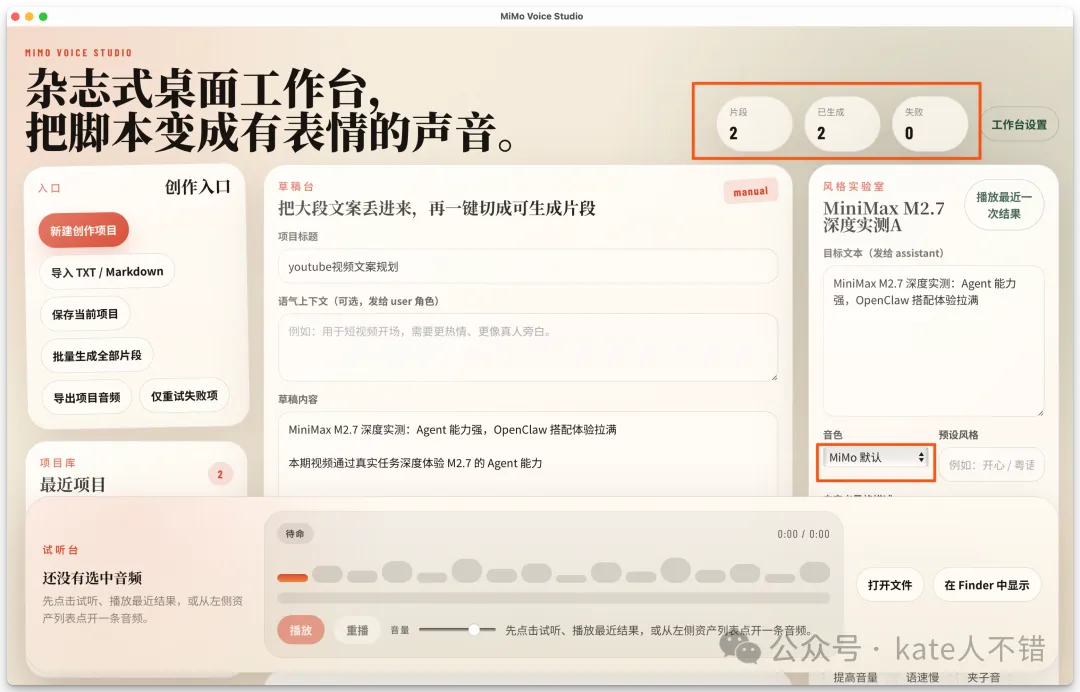Click 在 Finder 中显示 button
The image size is (1080, 692).
pyautogui.click(x=986, y=585)
